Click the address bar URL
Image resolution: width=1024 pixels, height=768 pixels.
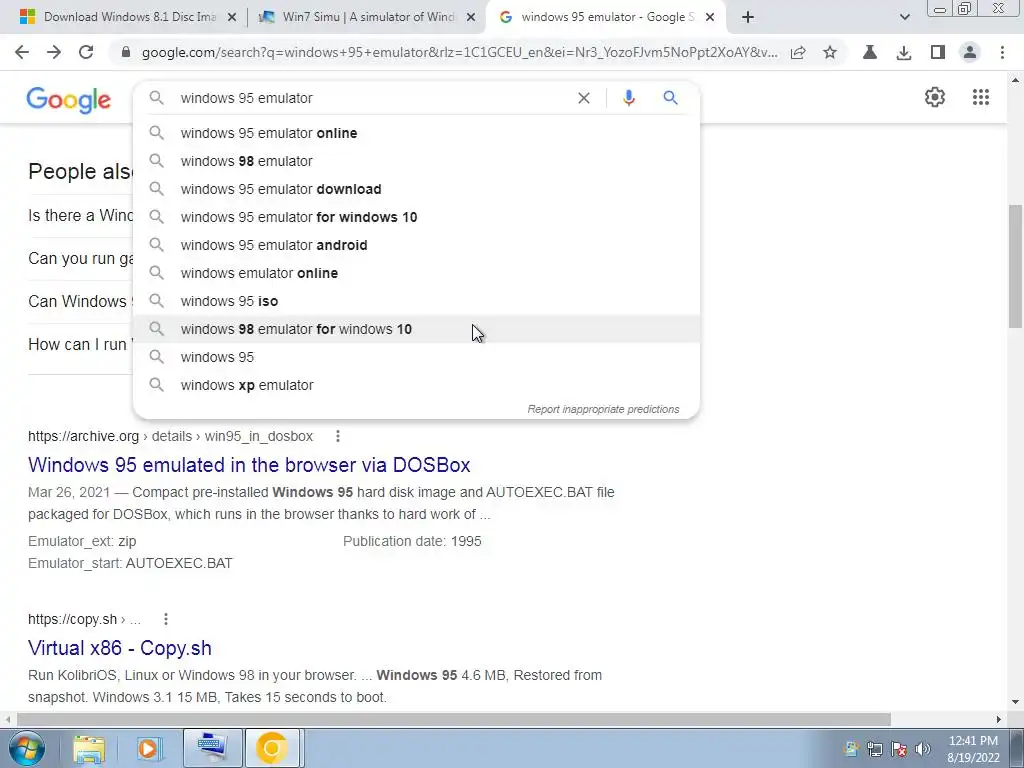pyautogui.click(x=459, y=52)
